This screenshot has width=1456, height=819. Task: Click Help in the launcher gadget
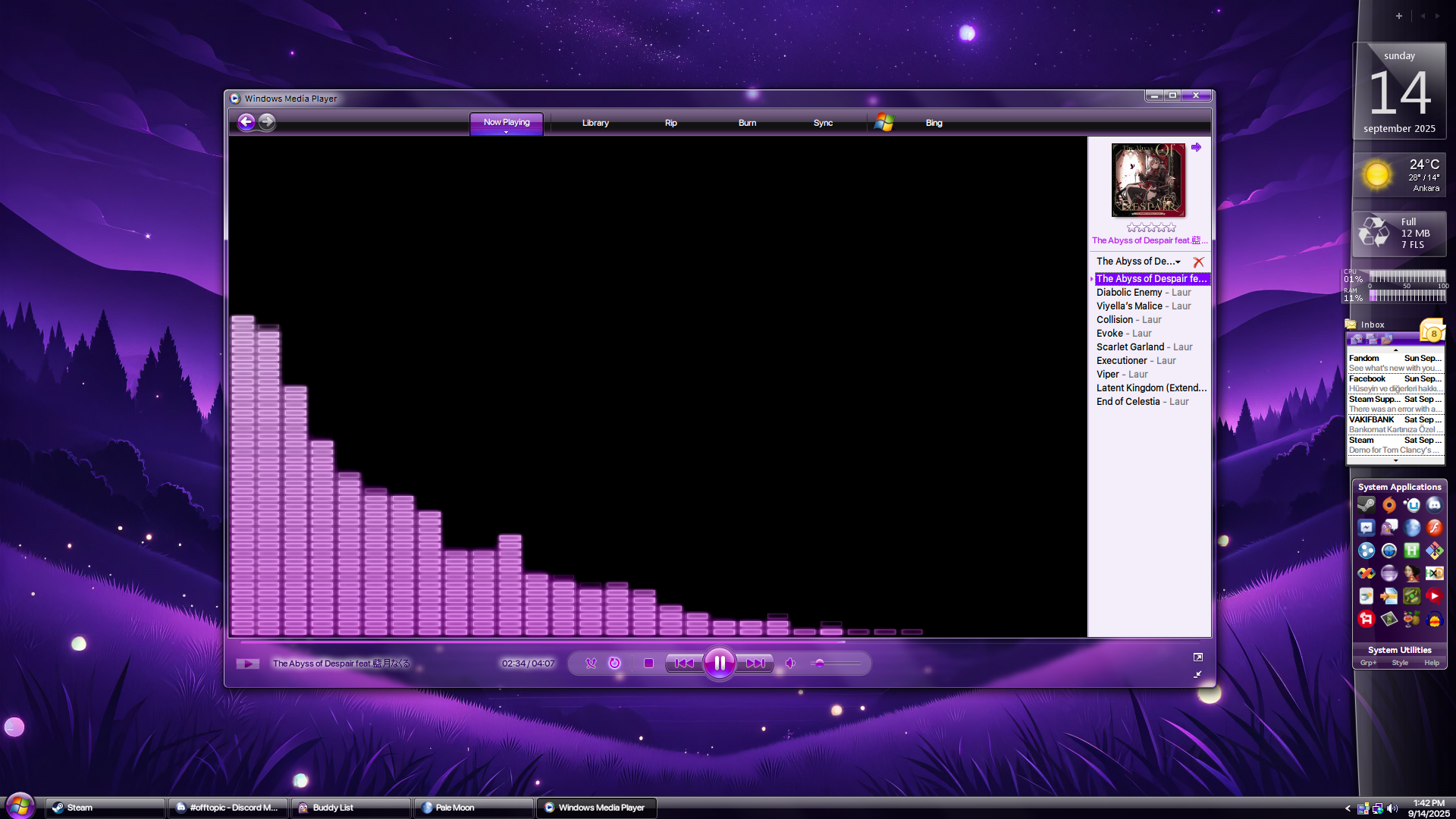[x=1431, y=663]
